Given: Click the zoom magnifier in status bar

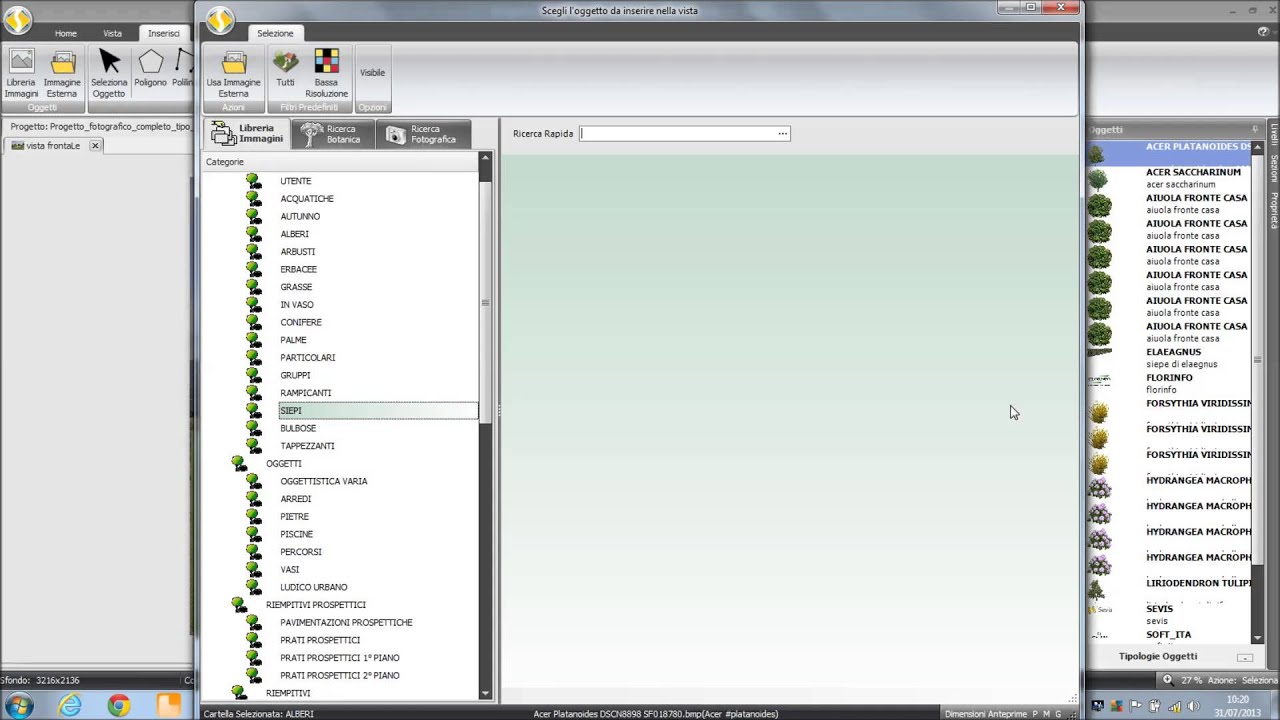Looking at the screenshot, I should (1167, 680).
